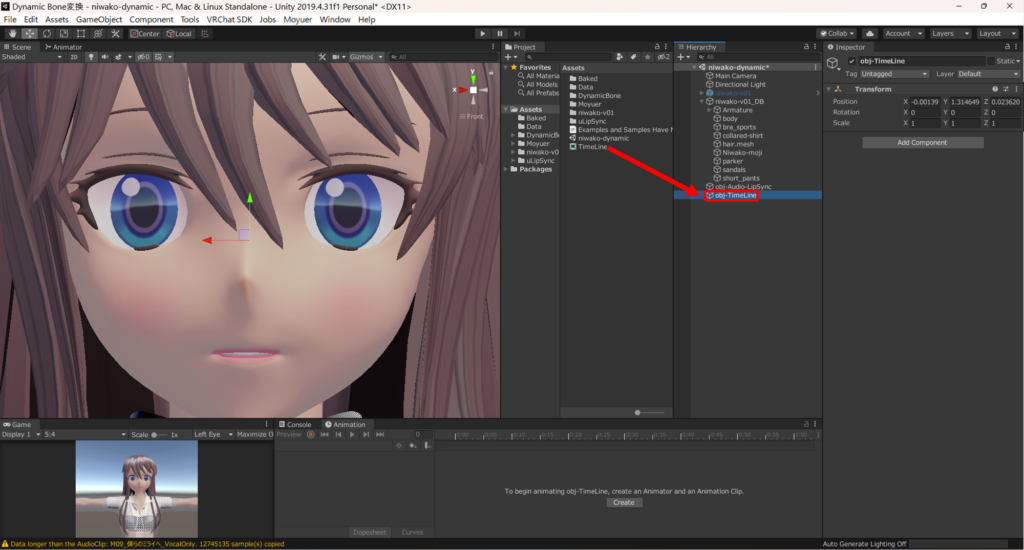The height and width of the screenshot is (550, 1024).
Task: Click the Add Component button
Action: point(922,143)
